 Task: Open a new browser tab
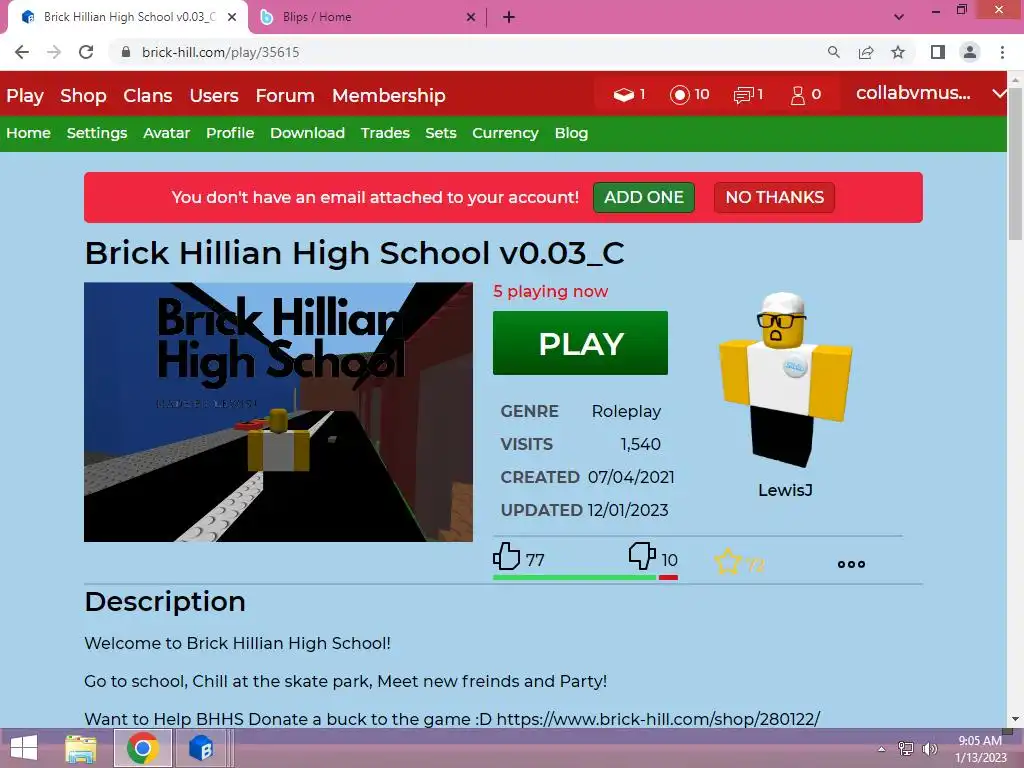click(x=509, y=17)
